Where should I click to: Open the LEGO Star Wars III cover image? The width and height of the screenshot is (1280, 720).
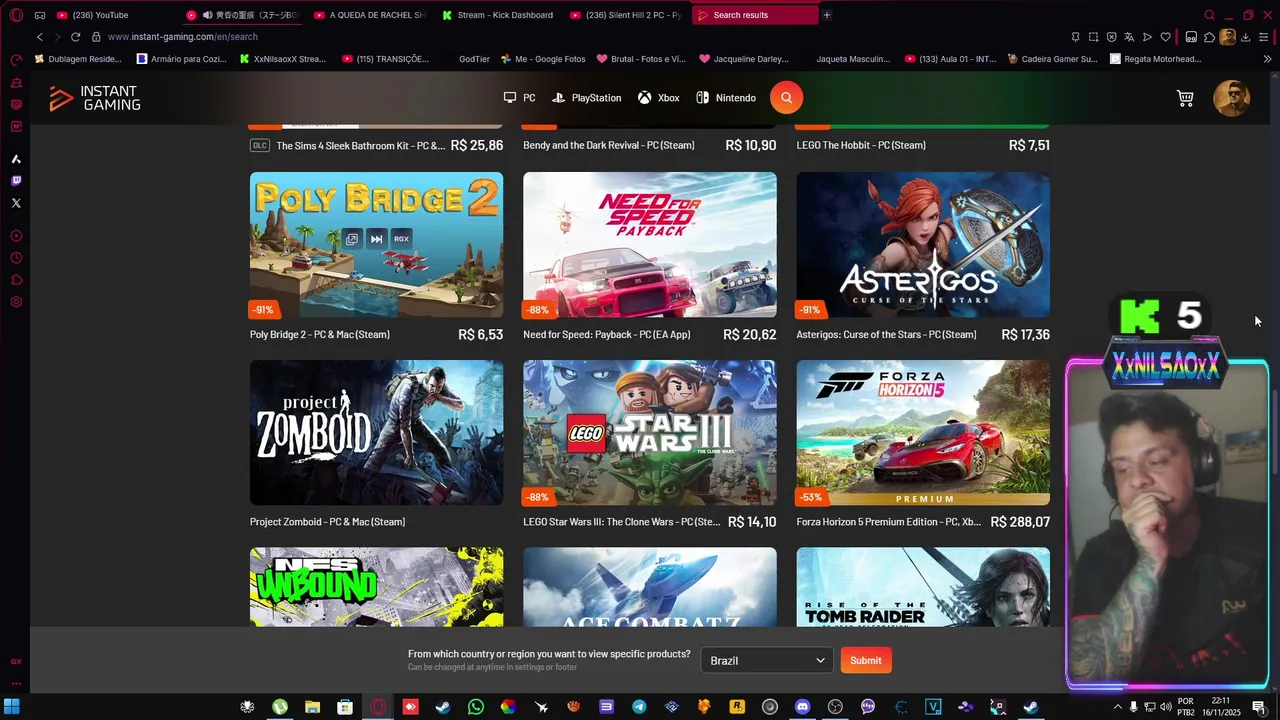coord(650,433)
